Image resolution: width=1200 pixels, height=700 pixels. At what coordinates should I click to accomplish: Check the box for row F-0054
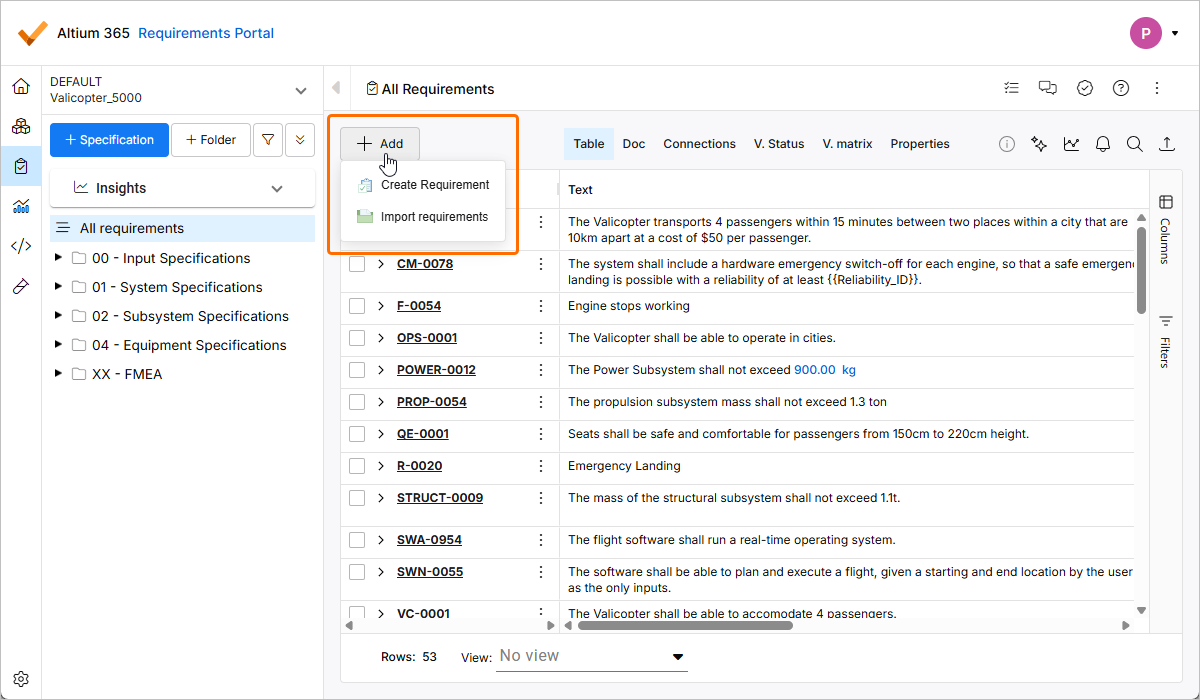coord(357,306)
